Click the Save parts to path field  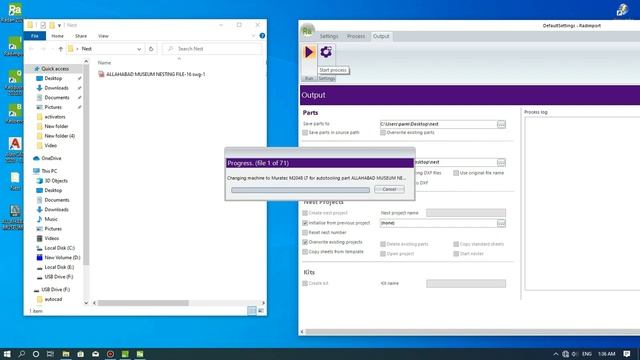[438, 124]
